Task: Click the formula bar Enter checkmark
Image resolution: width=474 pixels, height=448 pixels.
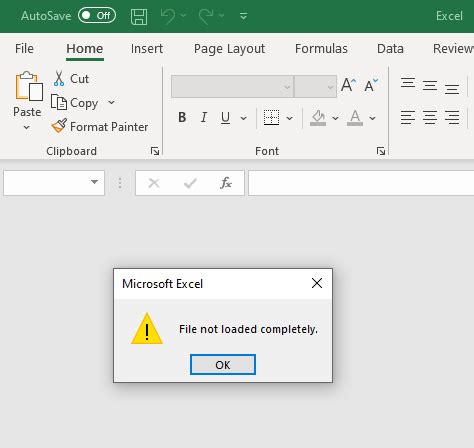Action: 190,183
